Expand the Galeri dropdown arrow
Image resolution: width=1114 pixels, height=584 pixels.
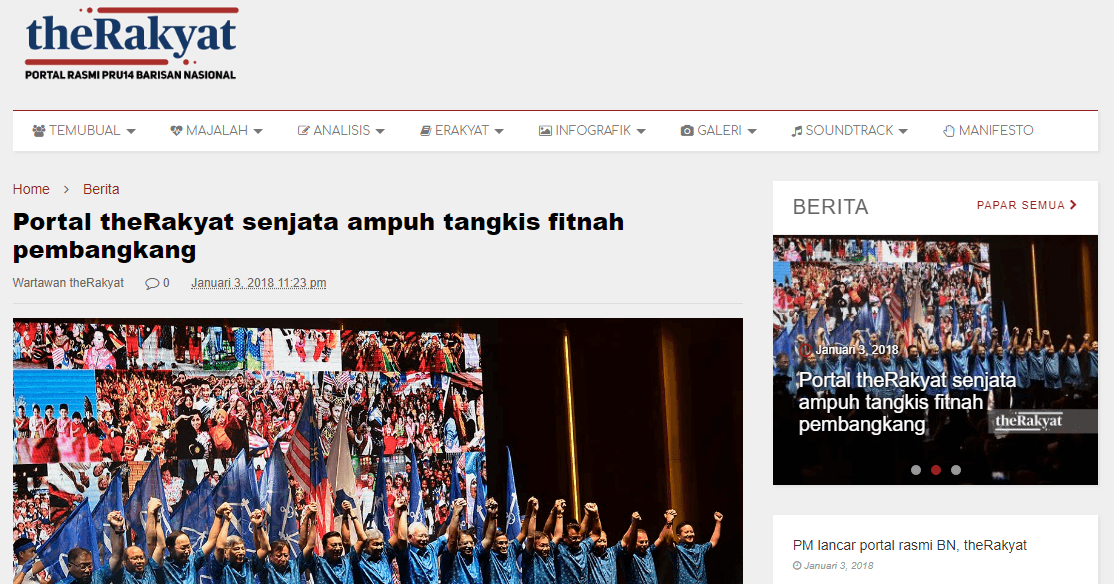click(752, 132)
